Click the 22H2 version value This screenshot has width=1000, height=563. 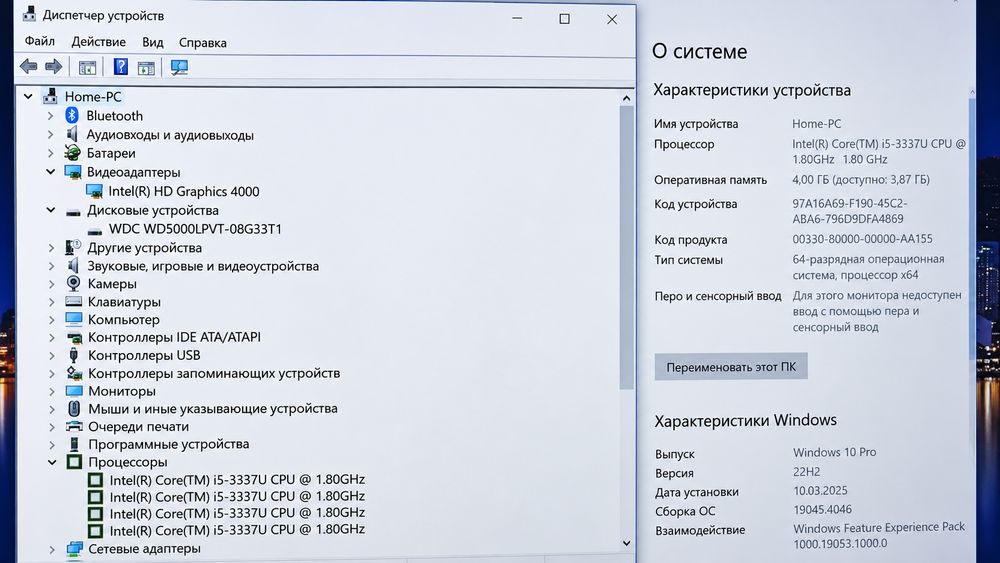(806, 472)
